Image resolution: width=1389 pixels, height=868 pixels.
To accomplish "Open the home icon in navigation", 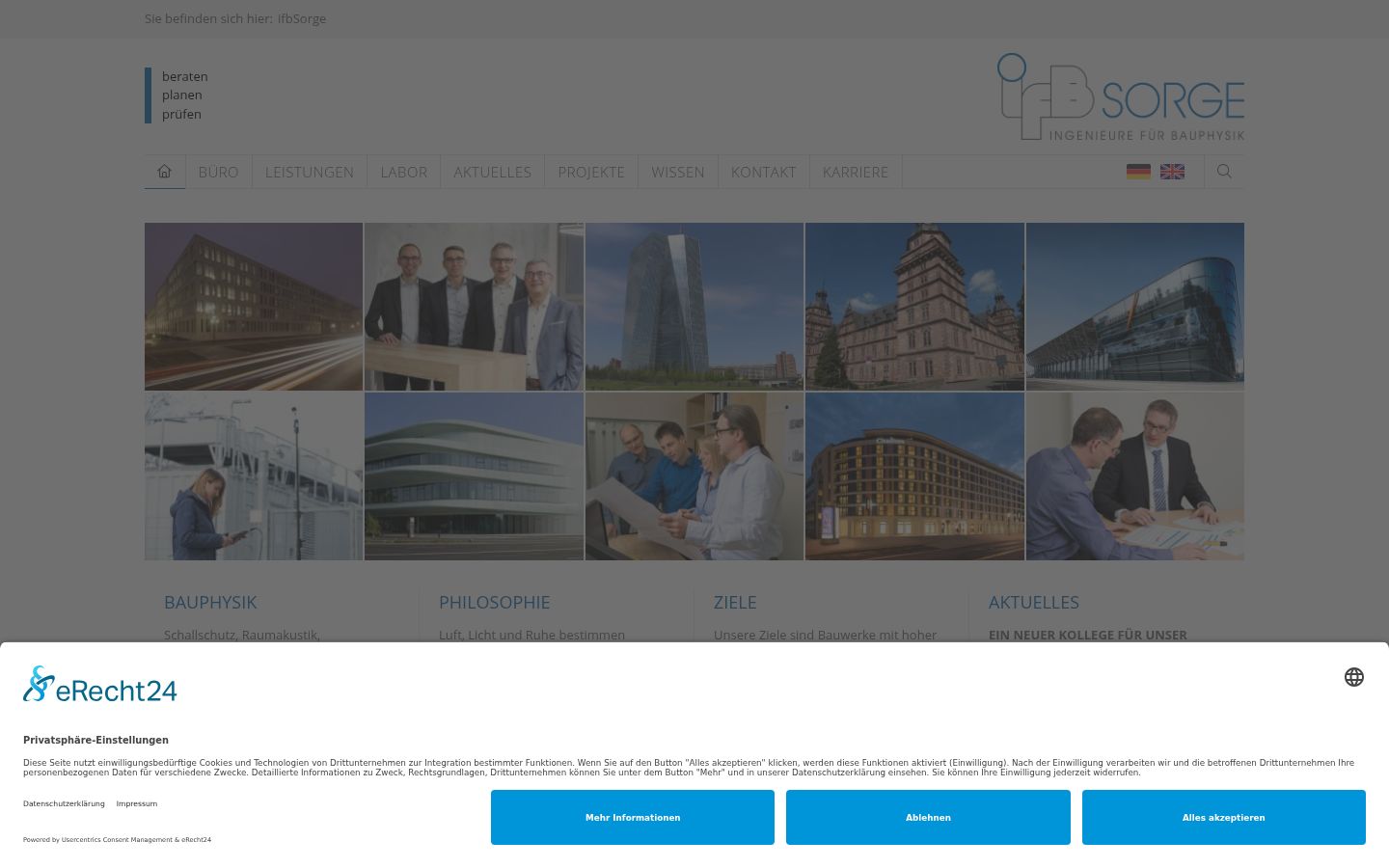I will [x=165, y=172].
